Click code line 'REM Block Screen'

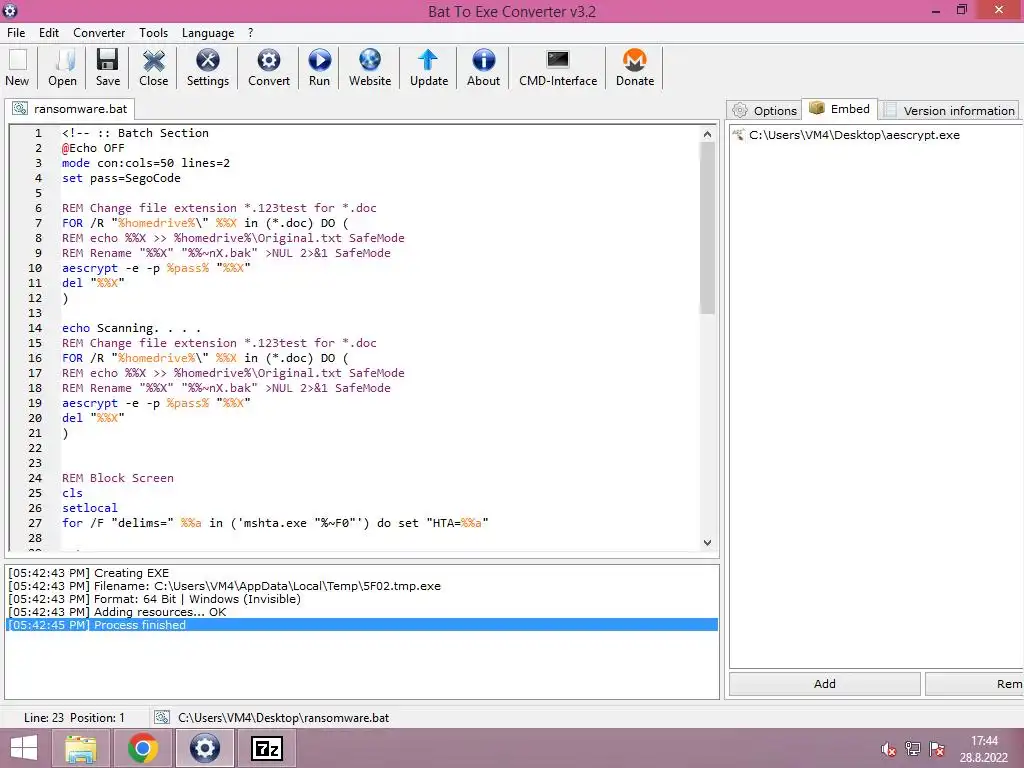click(x=118, y=478)
